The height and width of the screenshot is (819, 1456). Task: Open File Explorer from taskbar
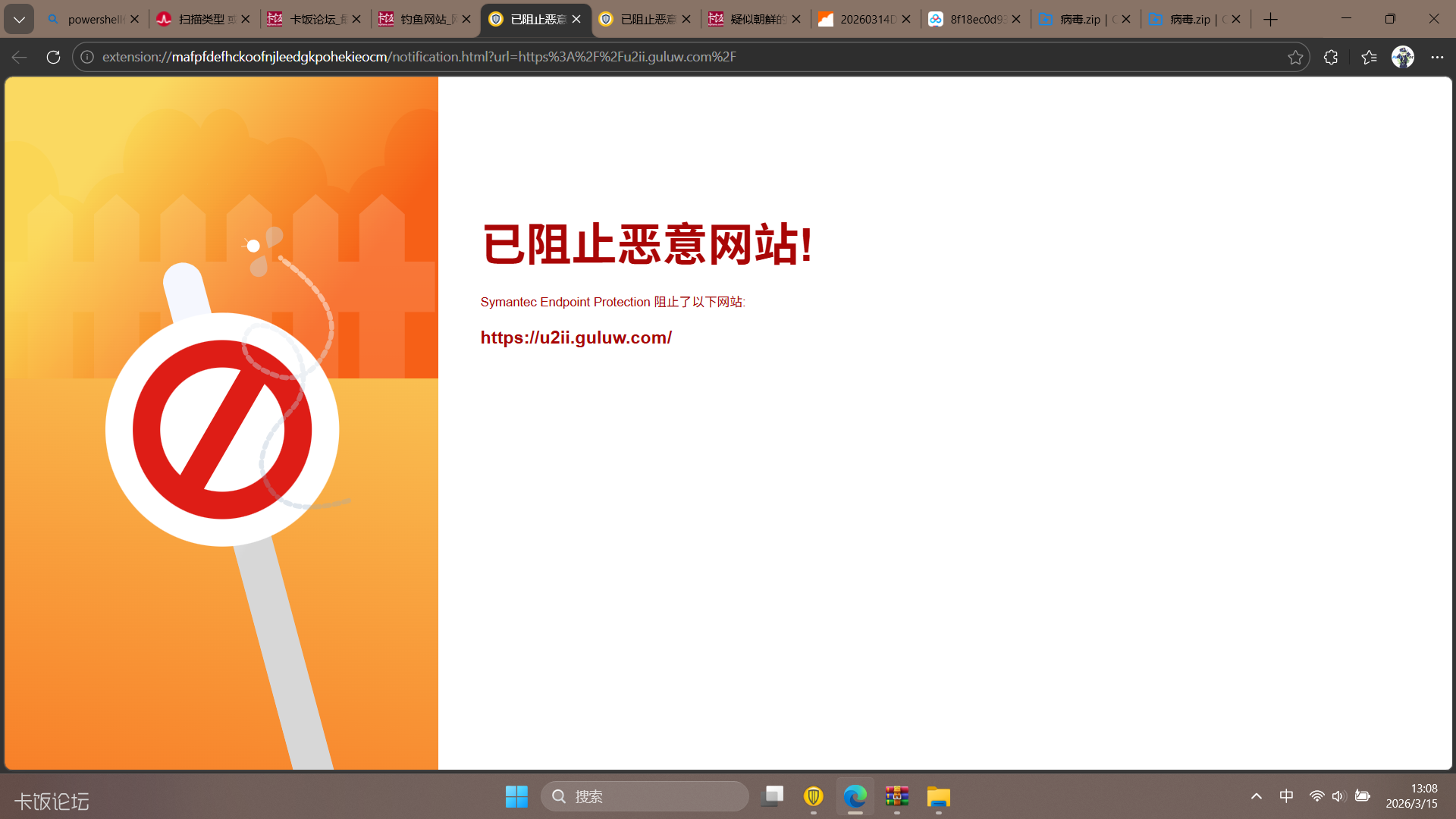pyautogui.click(x=938, y=796)
